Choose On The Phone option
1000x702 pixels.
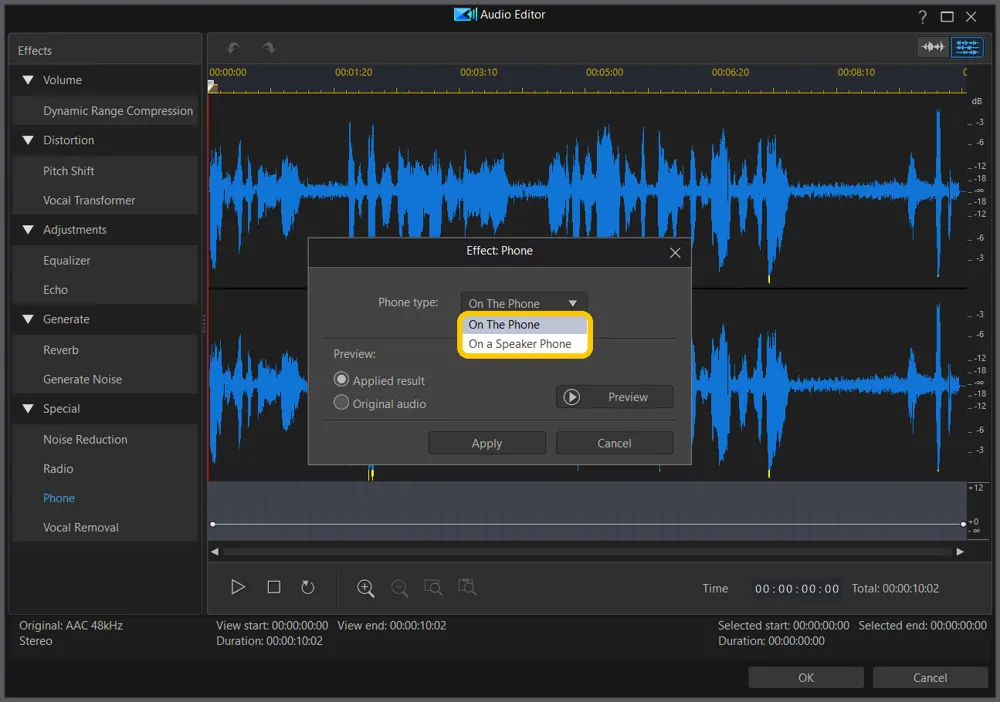pyautogui.click(x=524, y=325)
